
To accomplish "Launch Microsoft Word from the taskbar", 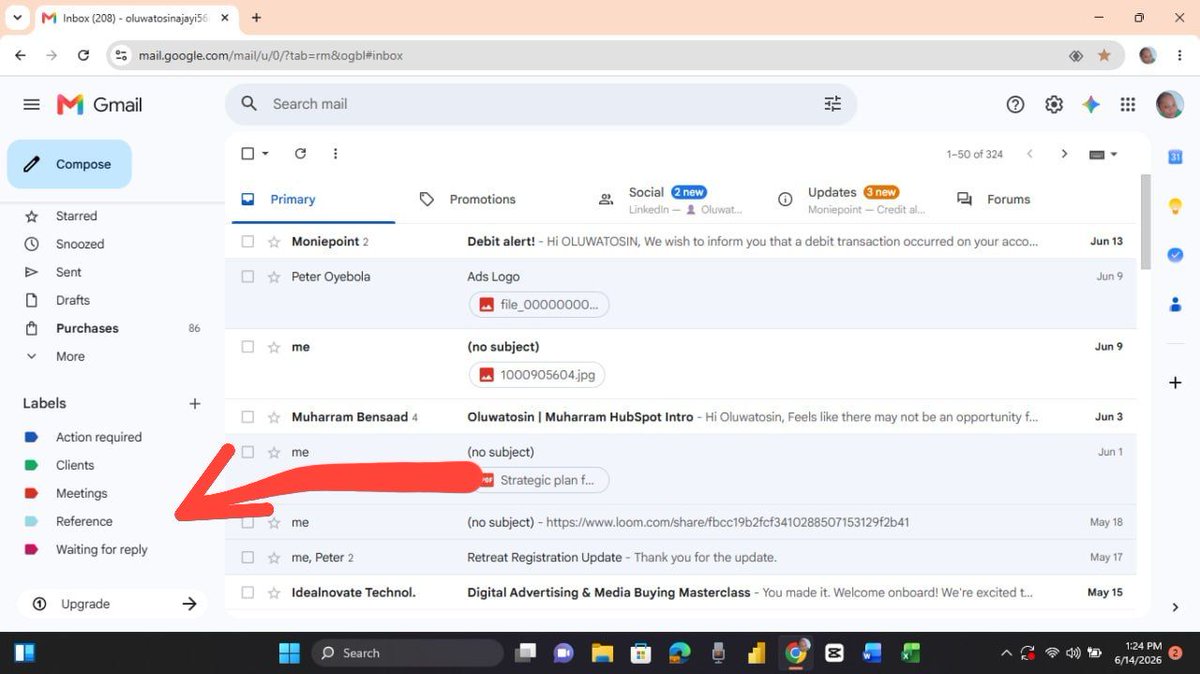I will point(871,653).
